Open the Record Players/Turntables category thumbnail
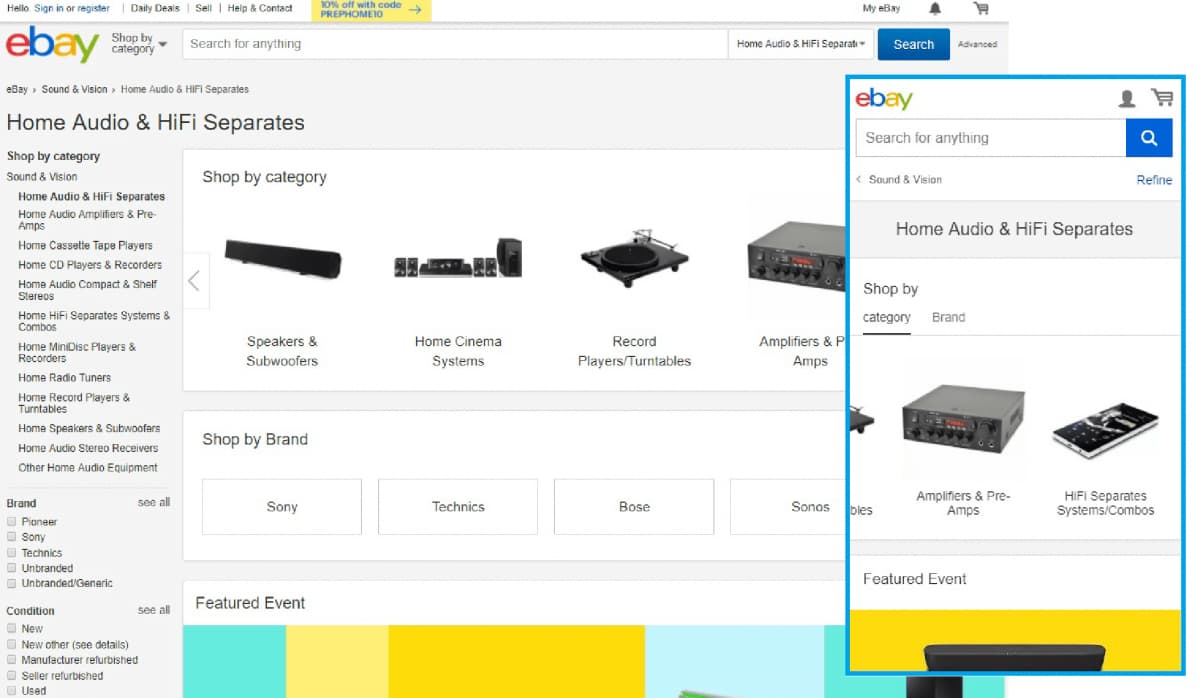Viewport: 1200px width, 698px height. pos(634,260)
